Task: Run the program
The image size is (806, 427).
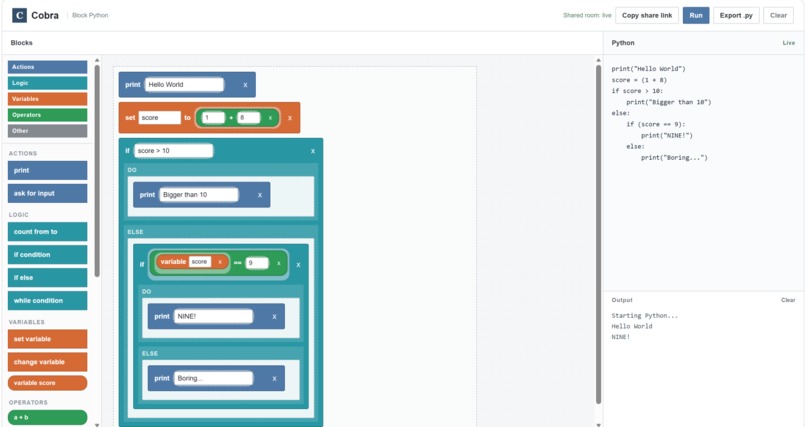Action: click(696, 15)
